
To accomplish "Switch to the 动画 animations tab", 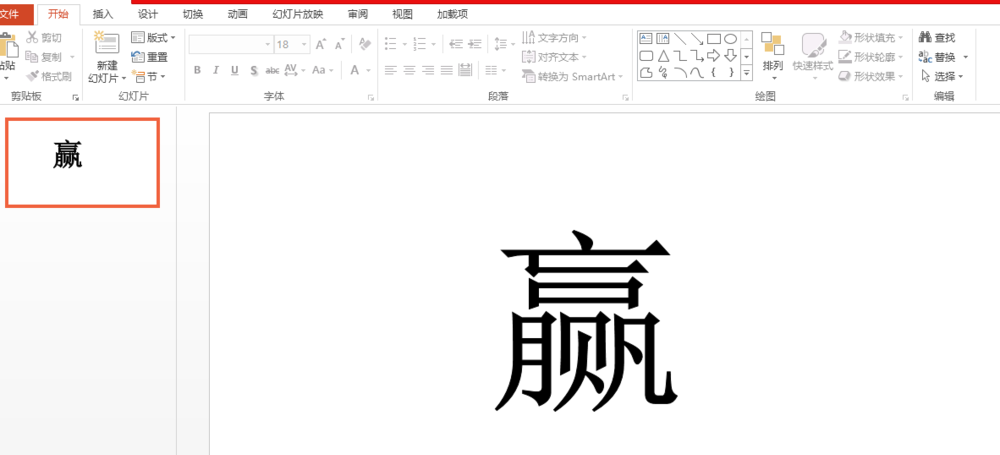I will point(237,14).
